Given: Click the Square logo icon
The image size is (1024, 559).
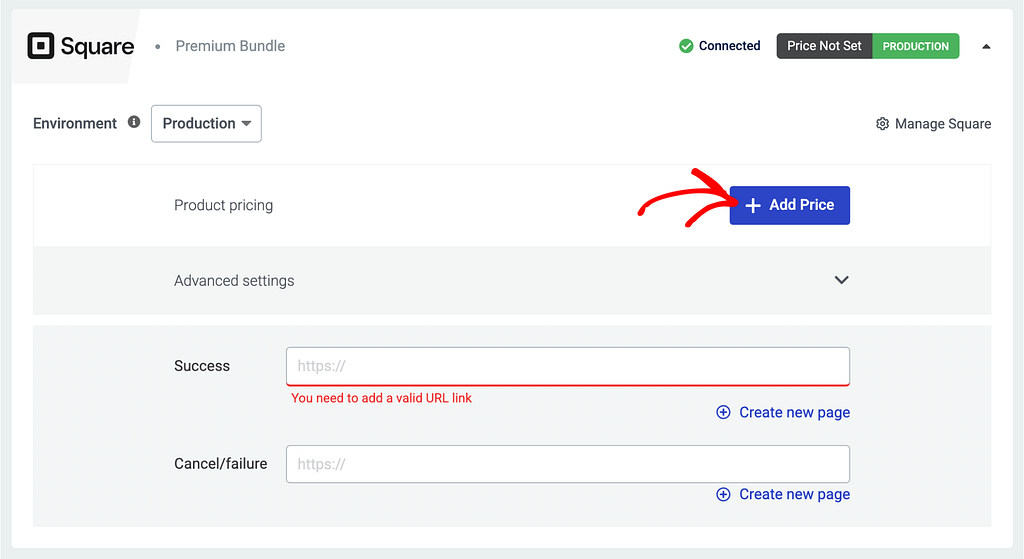Looking at the screenshot, I should (41, 46).
